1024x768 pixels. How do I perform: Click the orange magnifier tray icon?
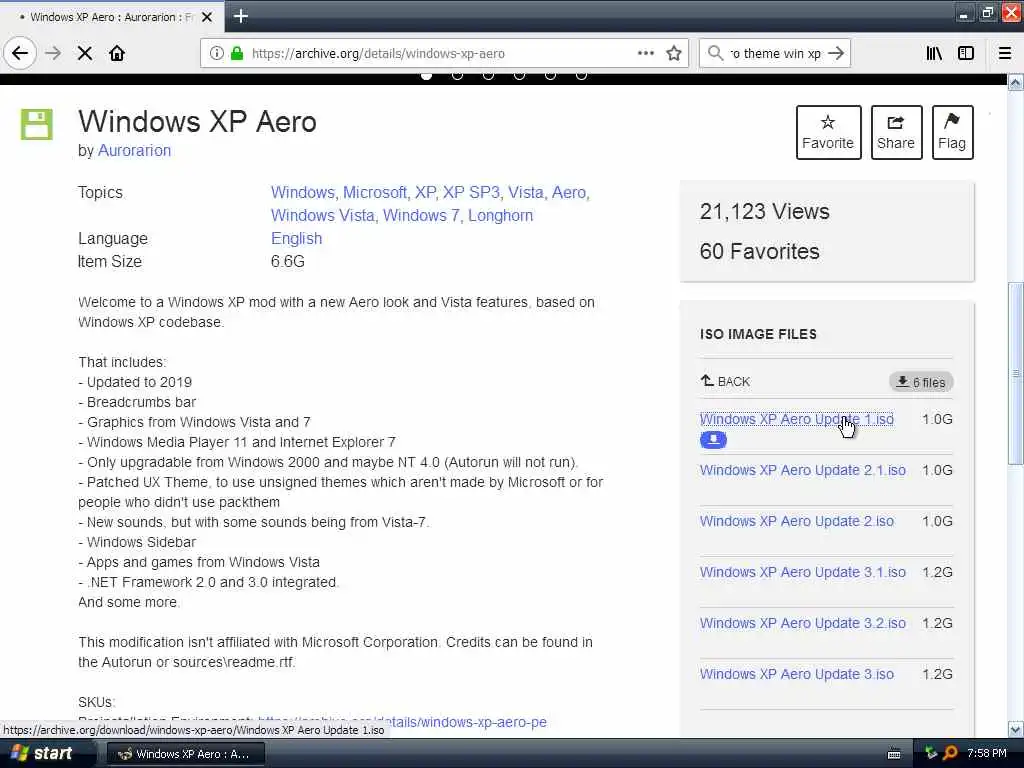[x=950, y=754]
